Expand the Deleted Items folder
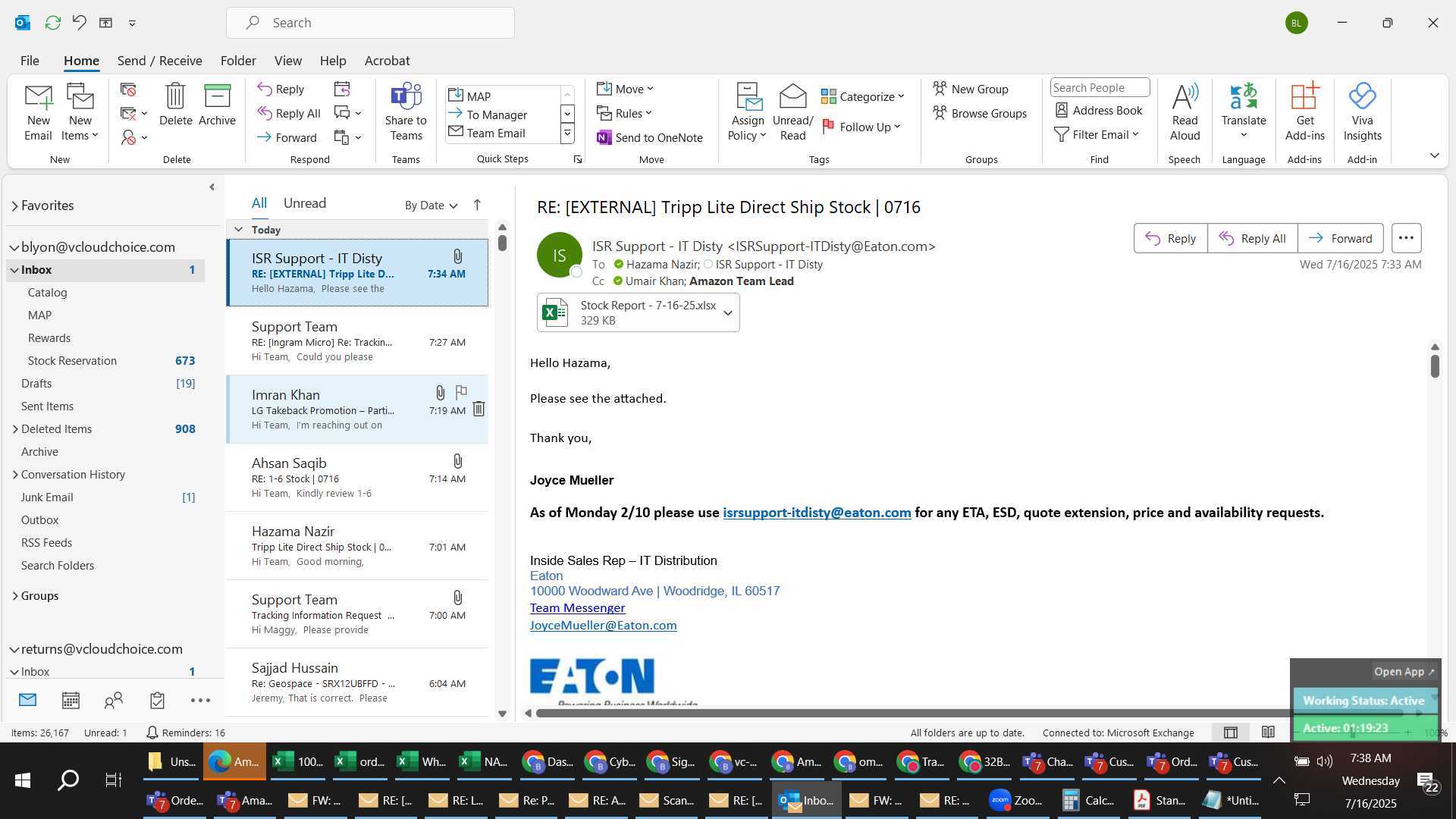 pos(15,429)
